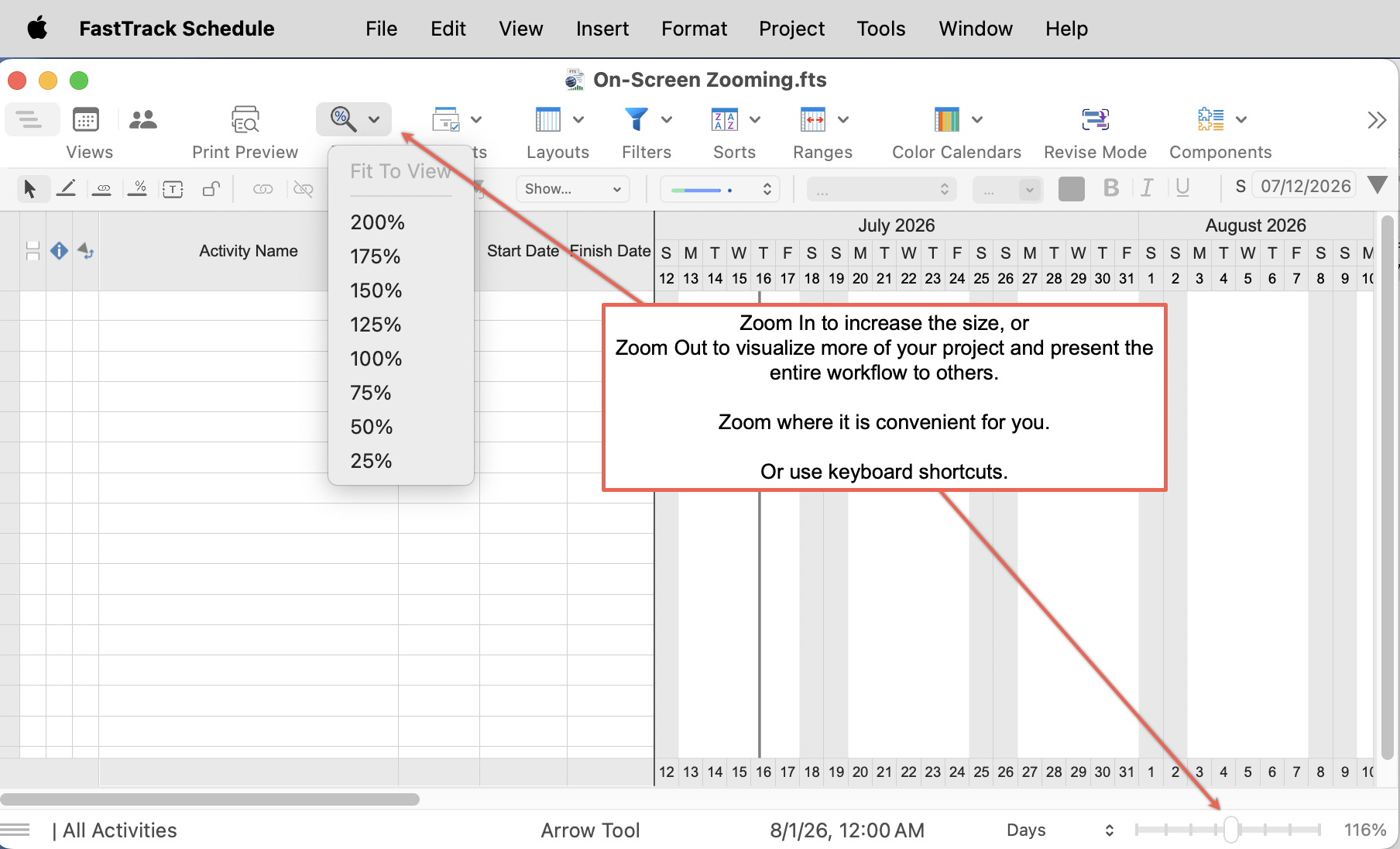This screenshot has height=849, width=1400.
Task: Click the start date field 07/12/2026
Action: click(1306, 186)
